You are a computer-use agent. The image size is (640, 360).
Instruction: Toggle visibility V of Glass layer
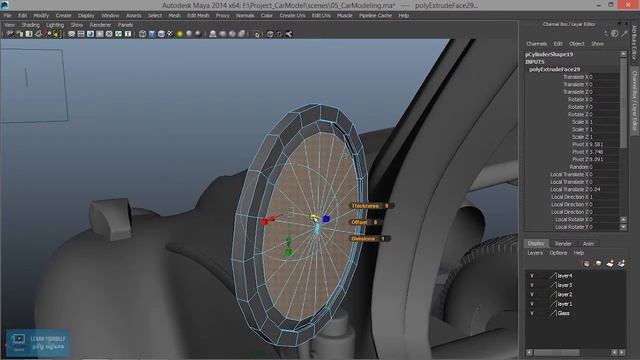(x=532, y=313)
